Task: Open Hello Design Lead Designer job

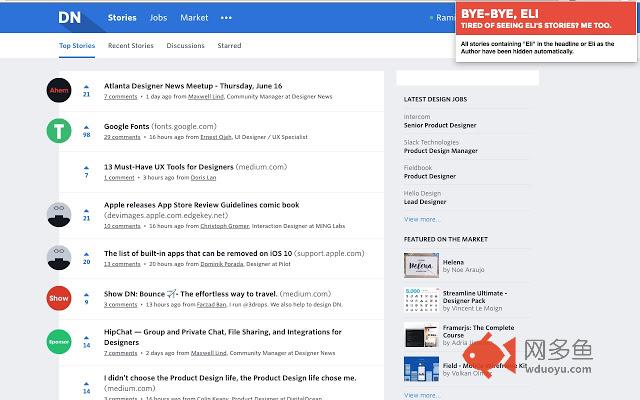Action: coord(425,202)
